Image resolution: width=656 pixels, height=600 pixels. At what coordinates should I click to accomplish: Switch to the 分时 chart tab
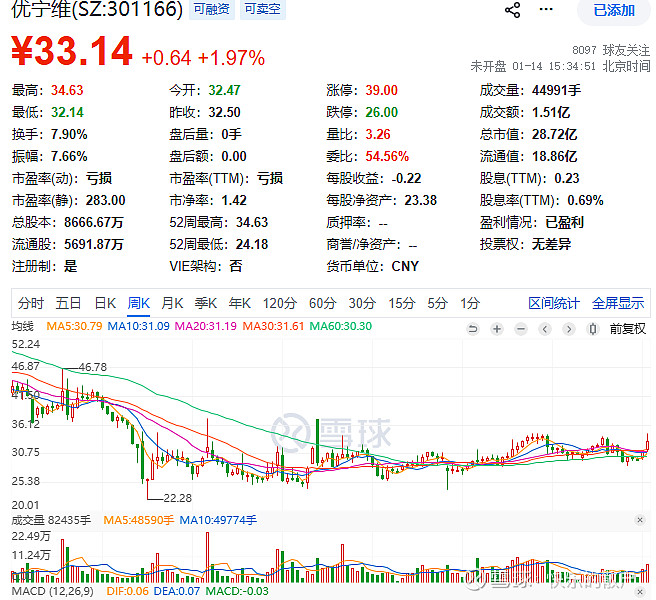31,303
